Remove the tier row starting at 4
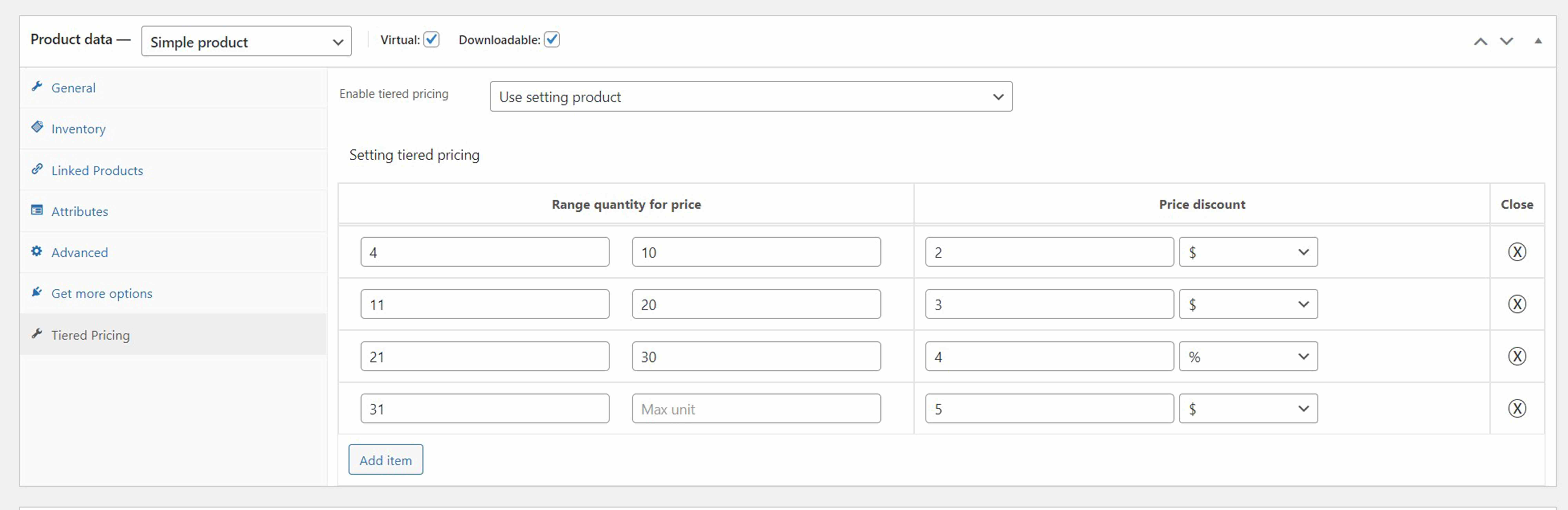Screen dimensions: 1568x510 tap(1517, 252)
